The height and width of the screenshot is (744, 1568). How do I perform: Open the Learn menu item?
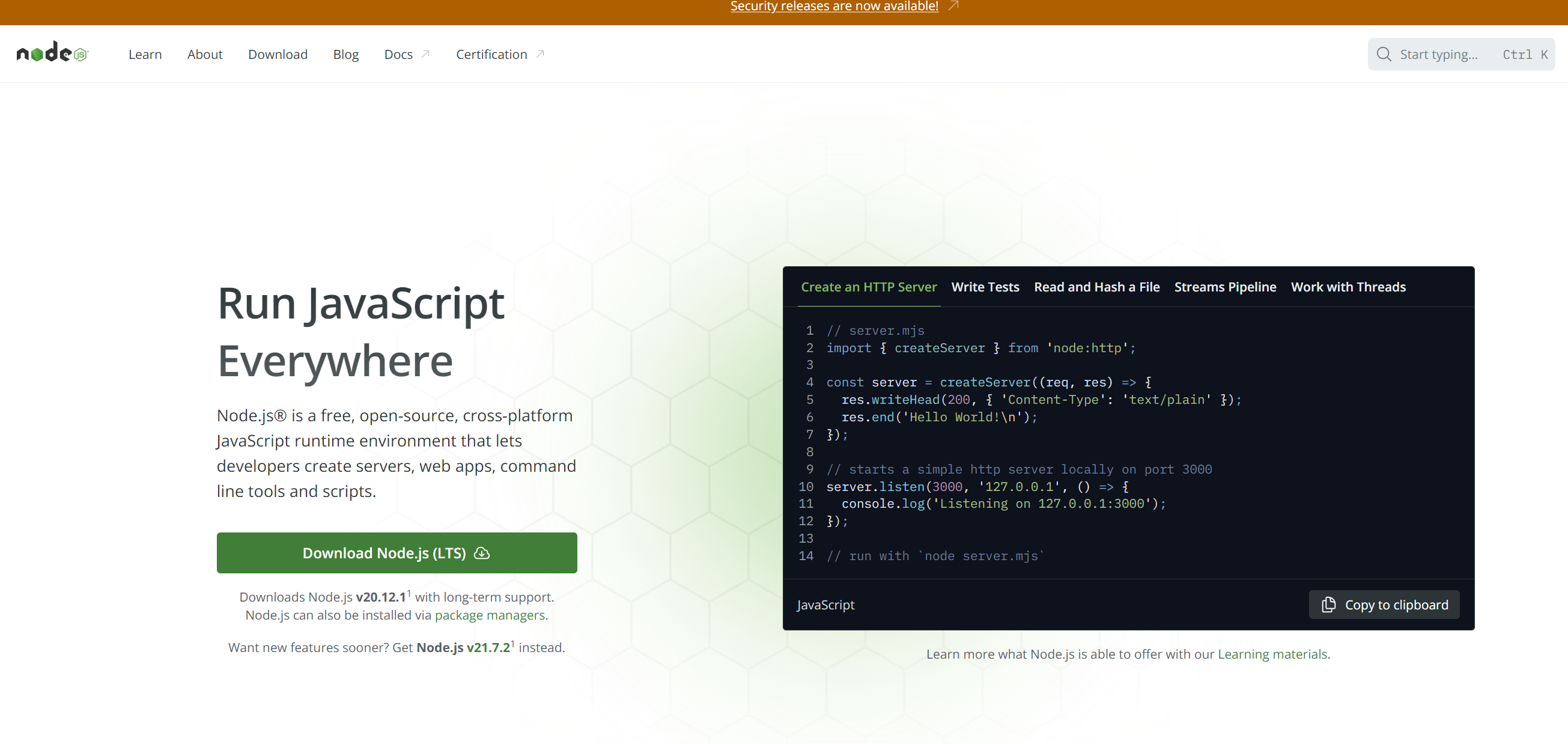[145, 54]
